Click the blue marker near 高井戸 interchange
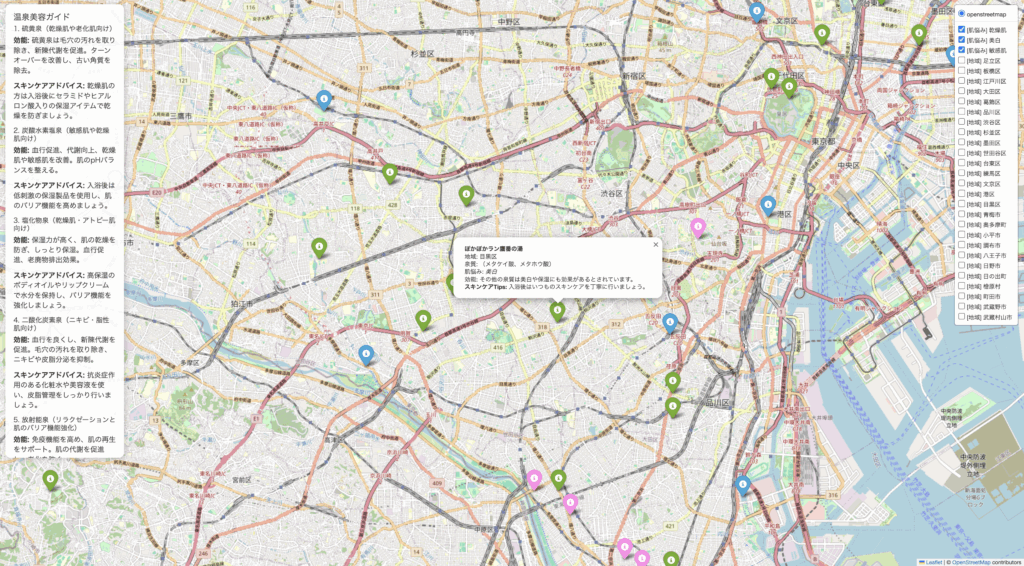The width and height of the screenshot is (1024, 566). (x=324, y=99)
